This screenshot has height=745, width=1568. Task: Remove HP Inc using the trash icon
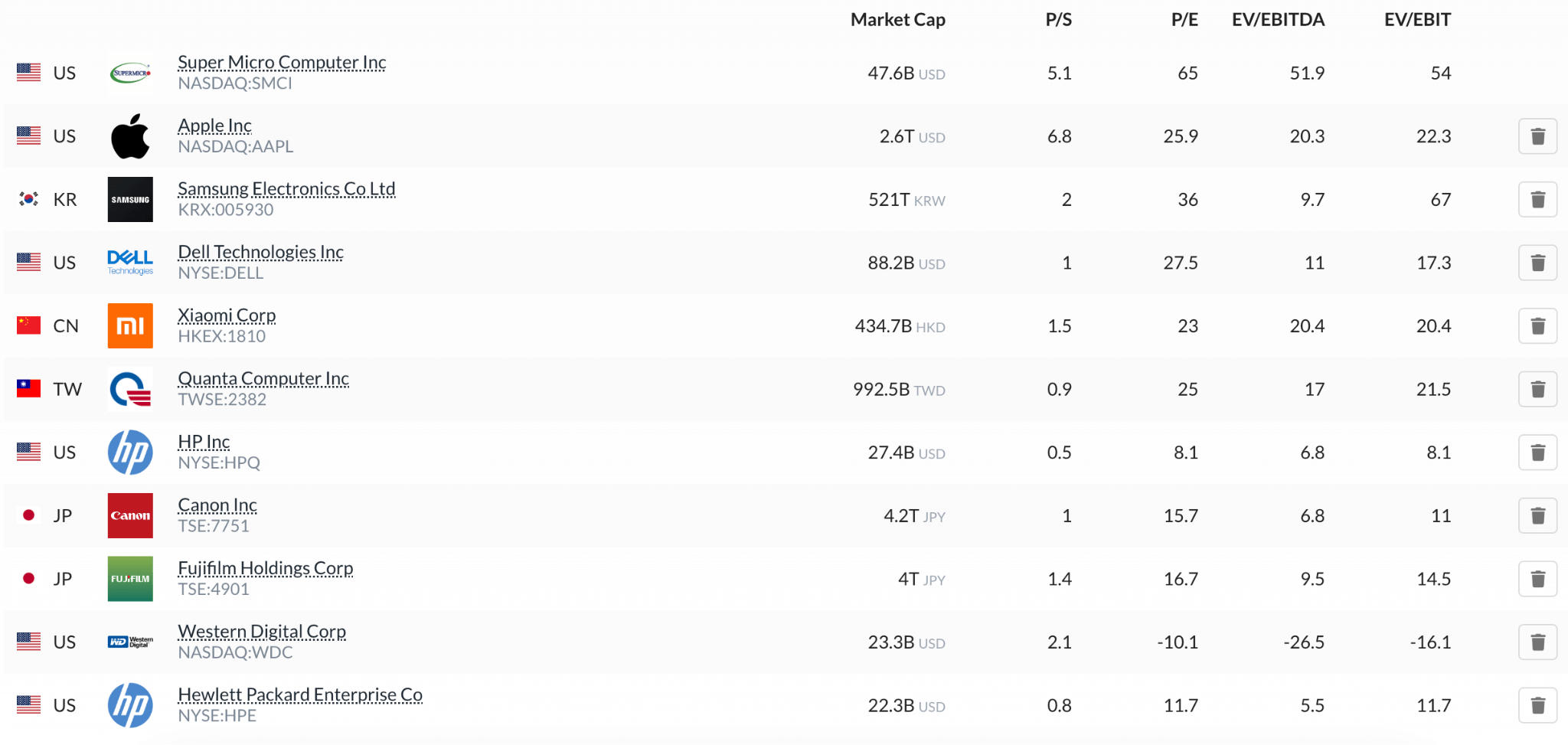click(x=1537, y=453)
